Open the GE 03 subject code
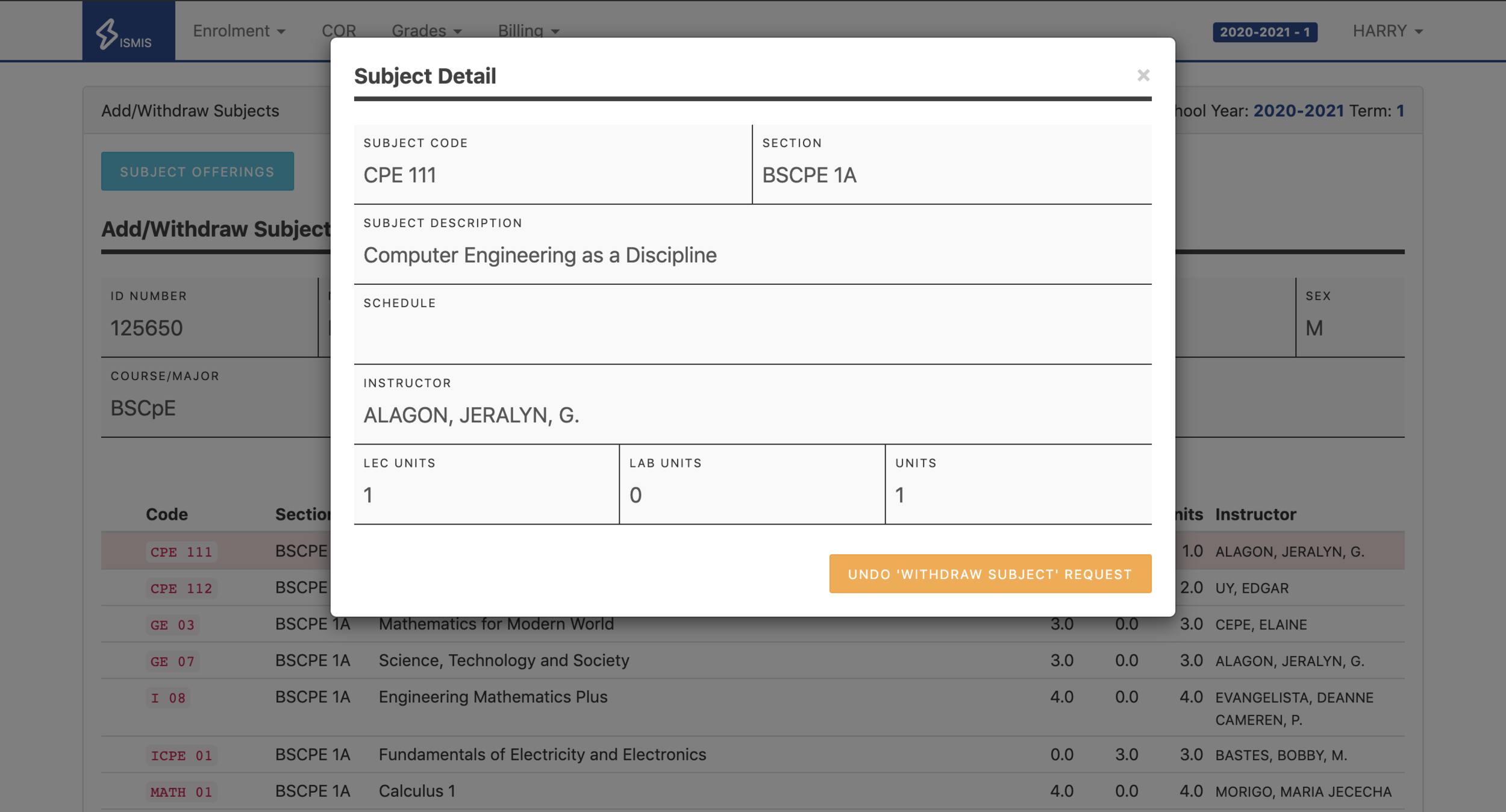The width and height of the screenshot is (1506, 812). [172, 625]
